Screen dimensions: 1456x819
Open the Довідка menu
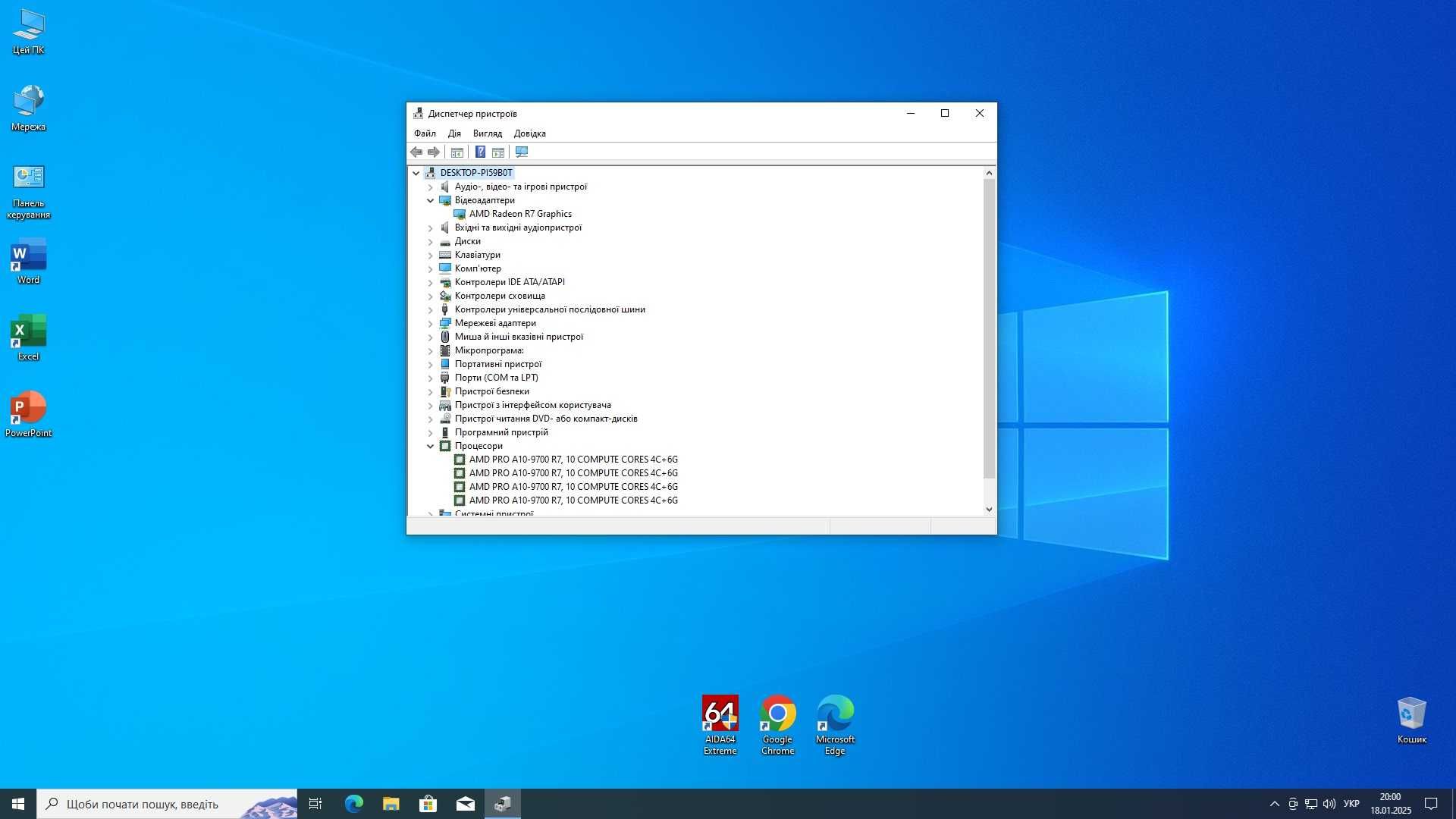coord(530,133)
